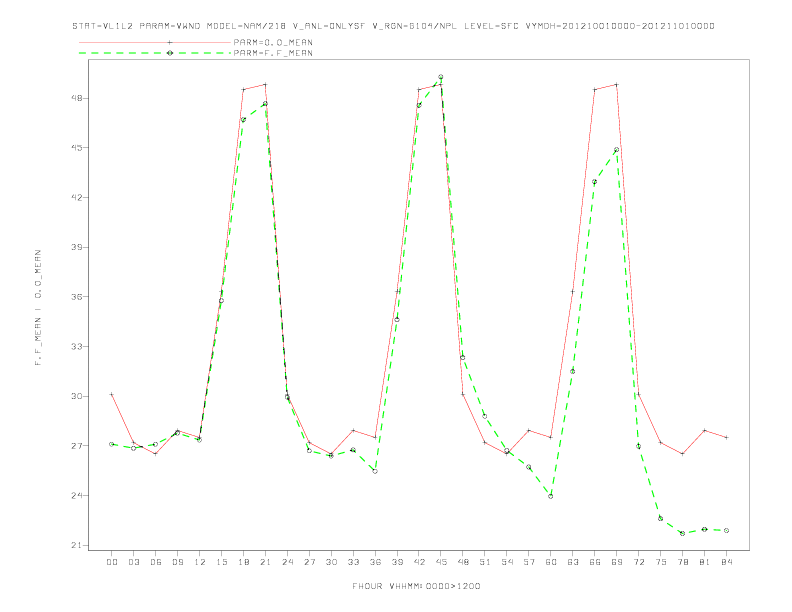This screenshot has width=792, height=612.
Task: Click red O.O_MEAN data point at hour 84
Action: click(726, 437)
